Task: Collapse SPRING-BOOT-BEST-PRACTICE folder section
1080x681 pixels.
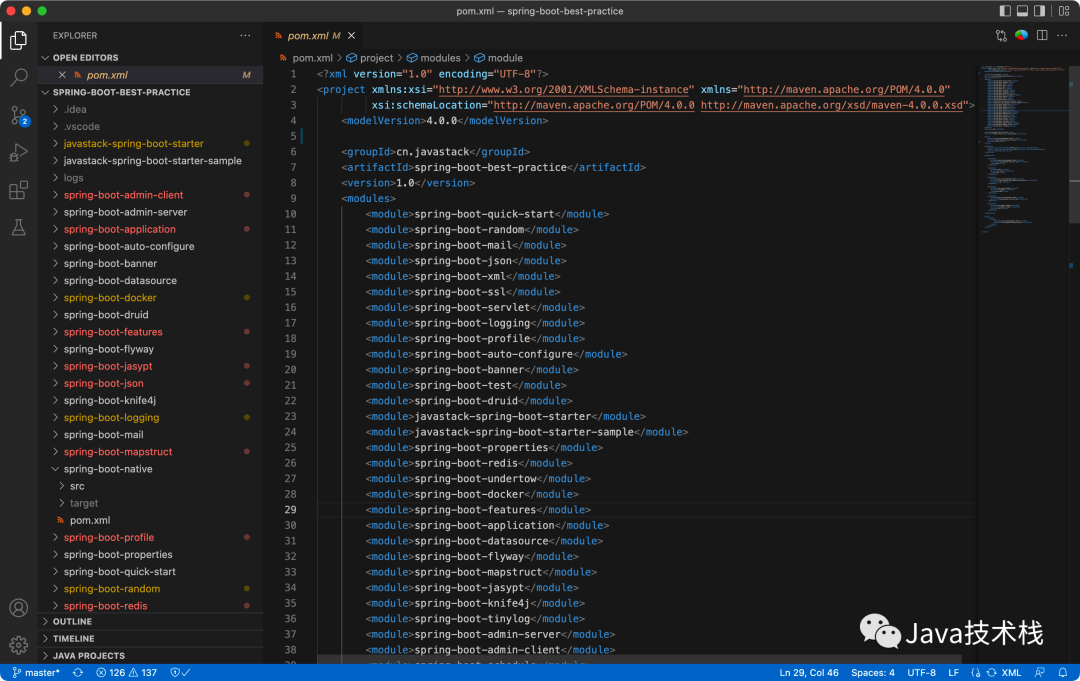Action: pos(151,92)
